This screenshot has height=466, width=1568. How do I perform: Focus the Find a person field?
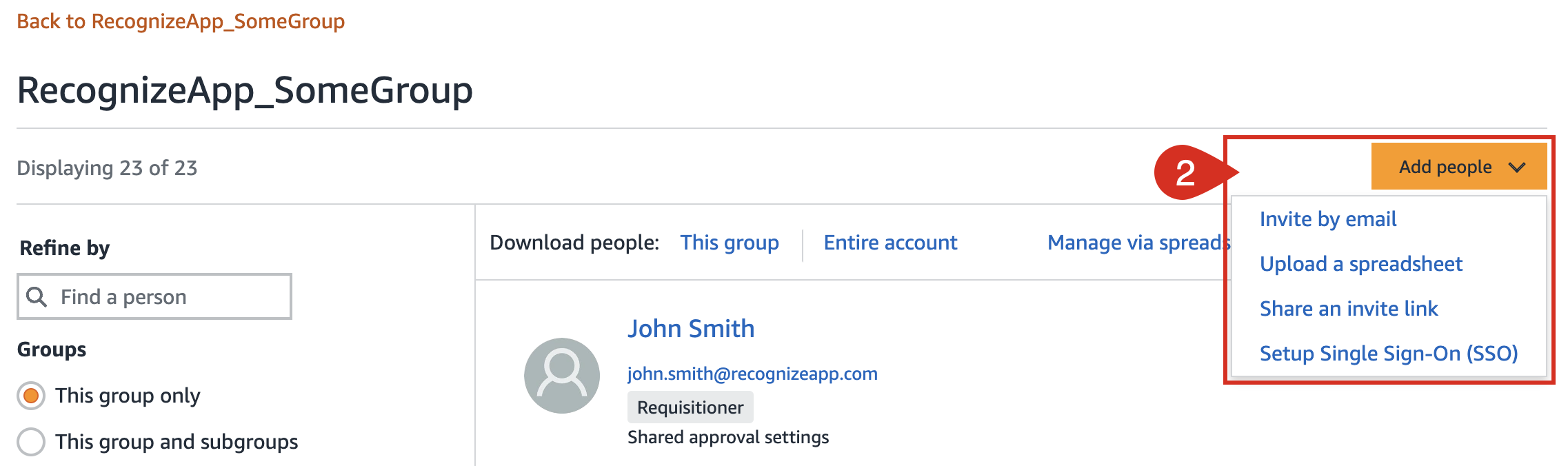154,297
